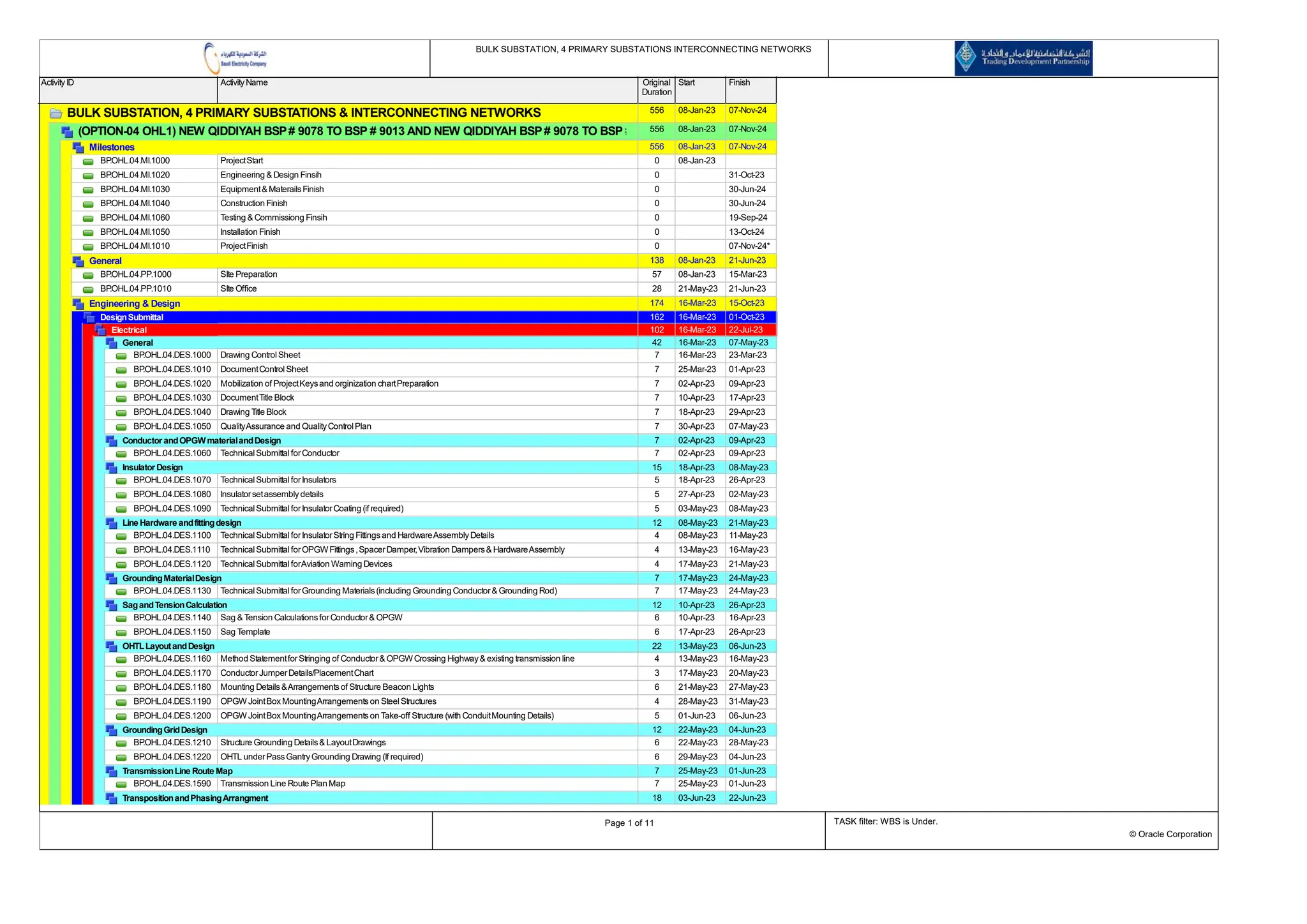1307x924 pixels.
Task: Click the yellow project folder icon
Action: [56, 114]
